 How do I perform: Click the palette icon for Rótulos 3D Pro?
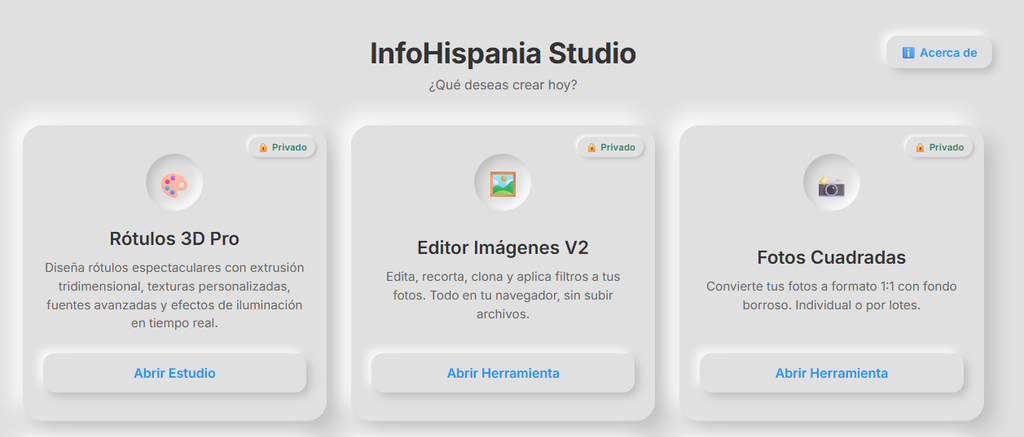(x=174, y=184)
